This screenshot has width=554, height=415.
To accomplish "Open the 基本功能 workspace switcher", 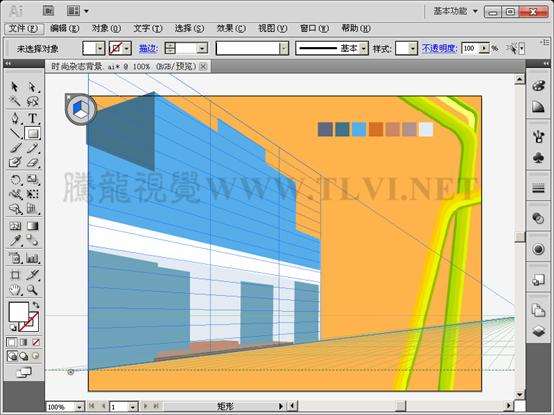I will (455, 11).
